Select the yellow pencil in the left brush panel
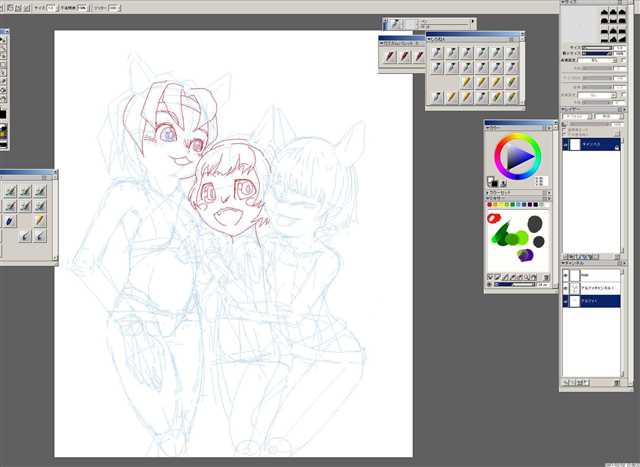The width and height of the screenshot is (640, 467). coord(40,220)
